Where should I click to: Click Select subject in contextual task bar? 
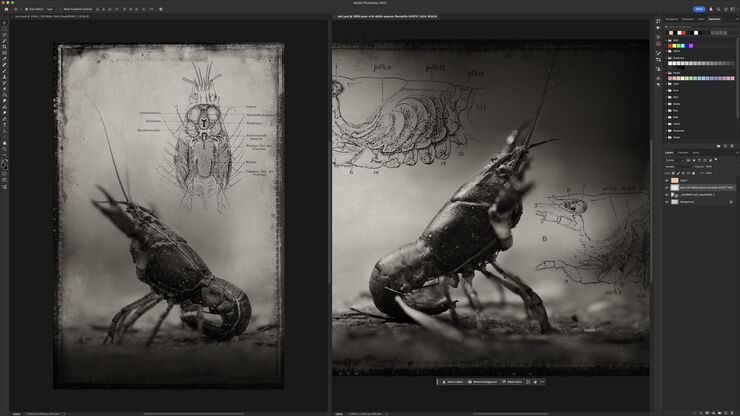[x=453, y=381]
